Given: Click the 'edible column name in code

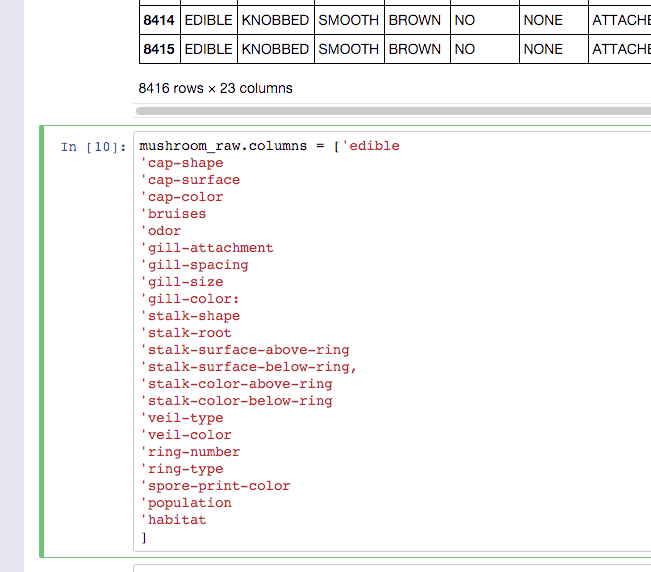Looking at the screenshot, I should pyautogui.click(x=371, y=146).
